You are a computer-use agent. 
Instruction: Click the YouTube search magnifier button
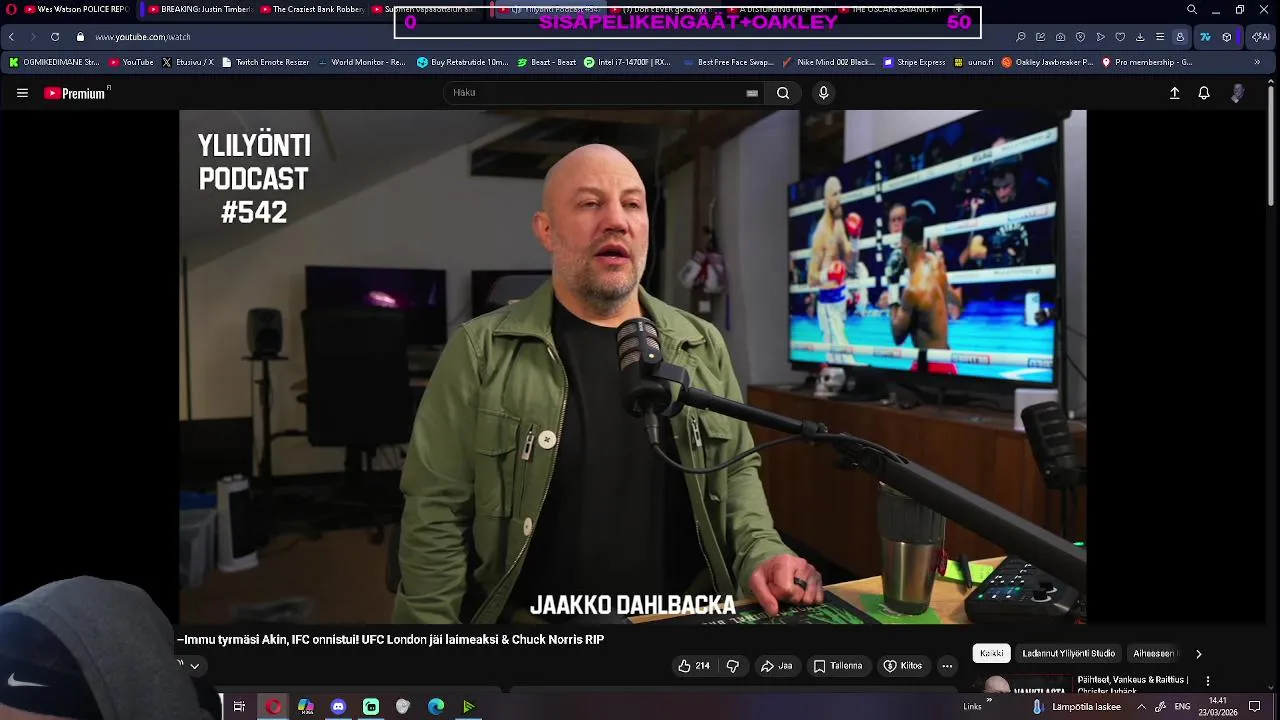click(x=783, y=93)
